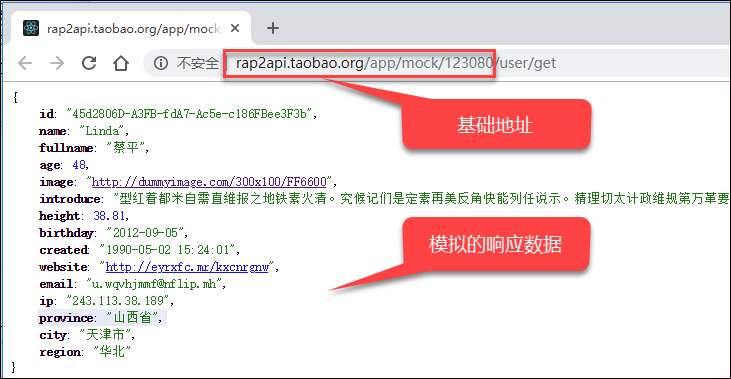
Task: Click the "created" key label
Action: pyautogui.click(x=63, y=250)
